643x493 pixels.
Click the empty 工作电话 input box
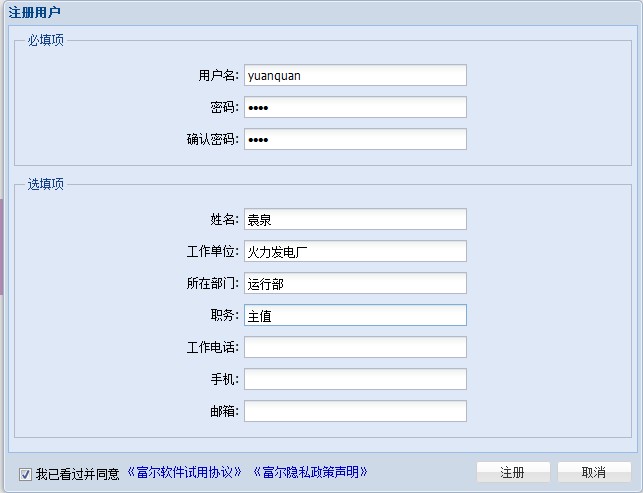click(x=355, y=347)
